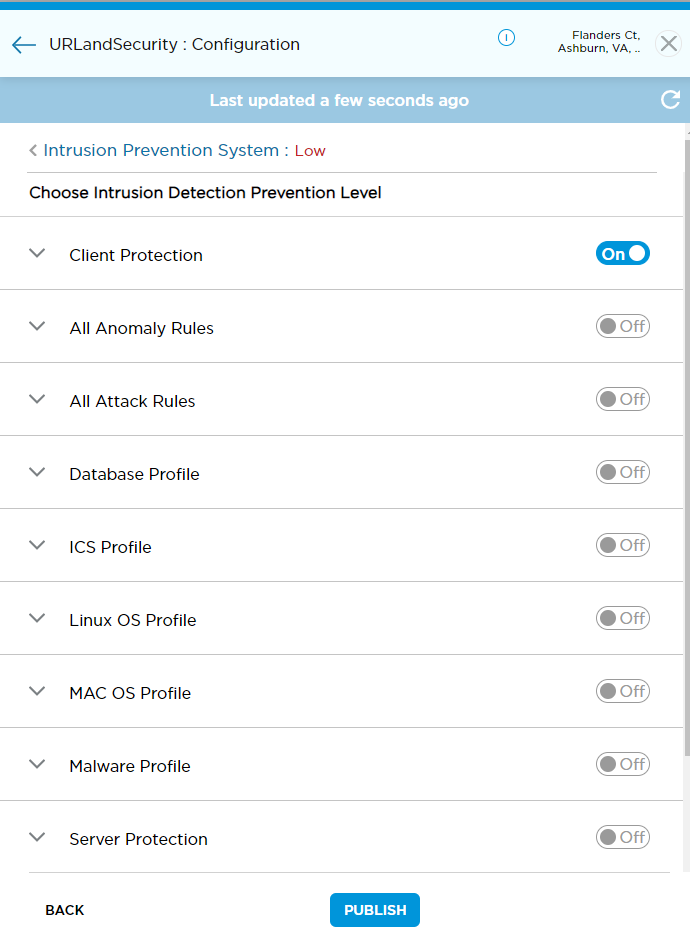Turn off Client Protection
Viewport: 690px width, 952px height.
tap(622, 253)
